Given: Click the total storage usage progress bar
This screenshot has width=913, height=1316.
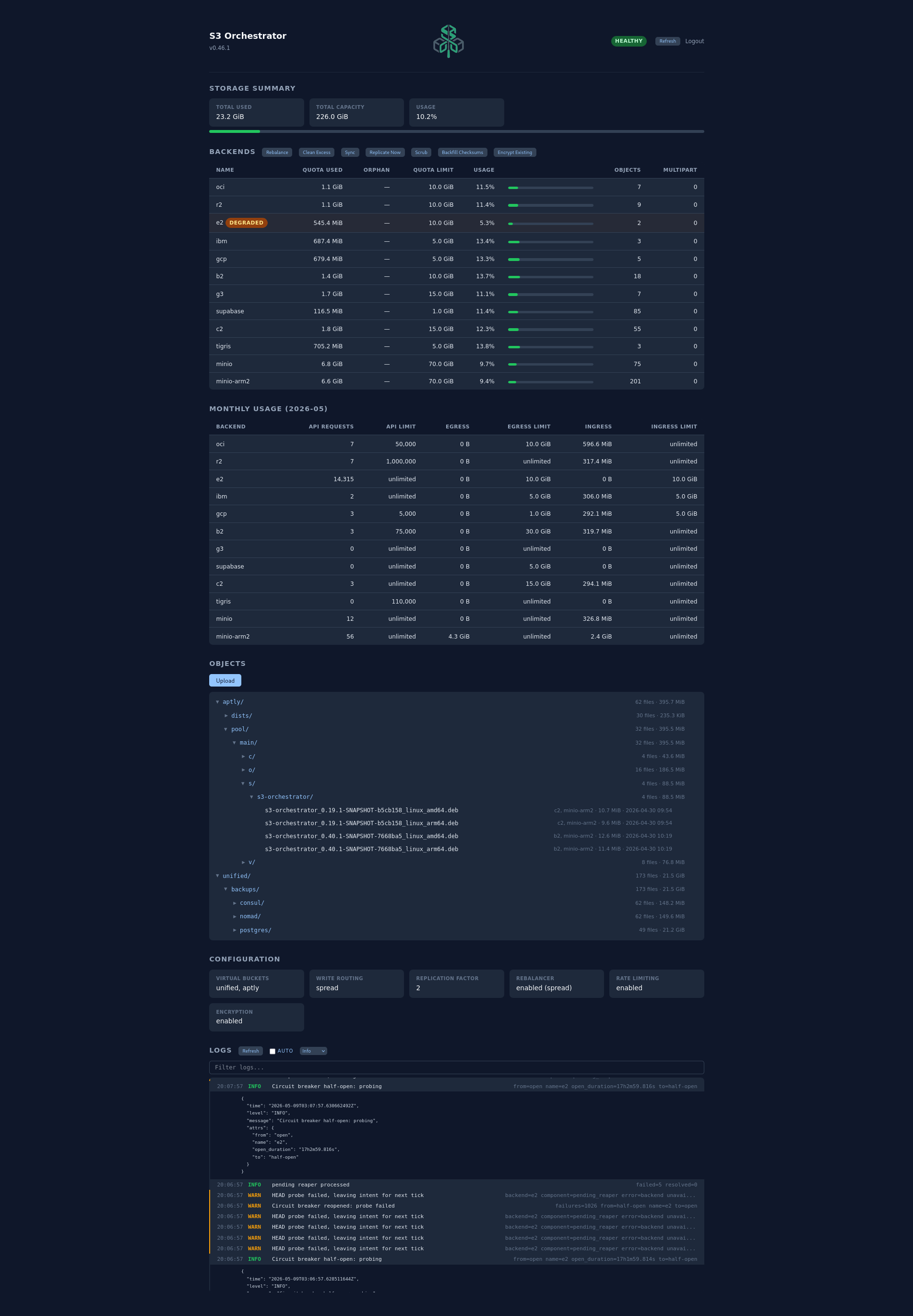Looking at the screenshot, I should click(457, 131).
